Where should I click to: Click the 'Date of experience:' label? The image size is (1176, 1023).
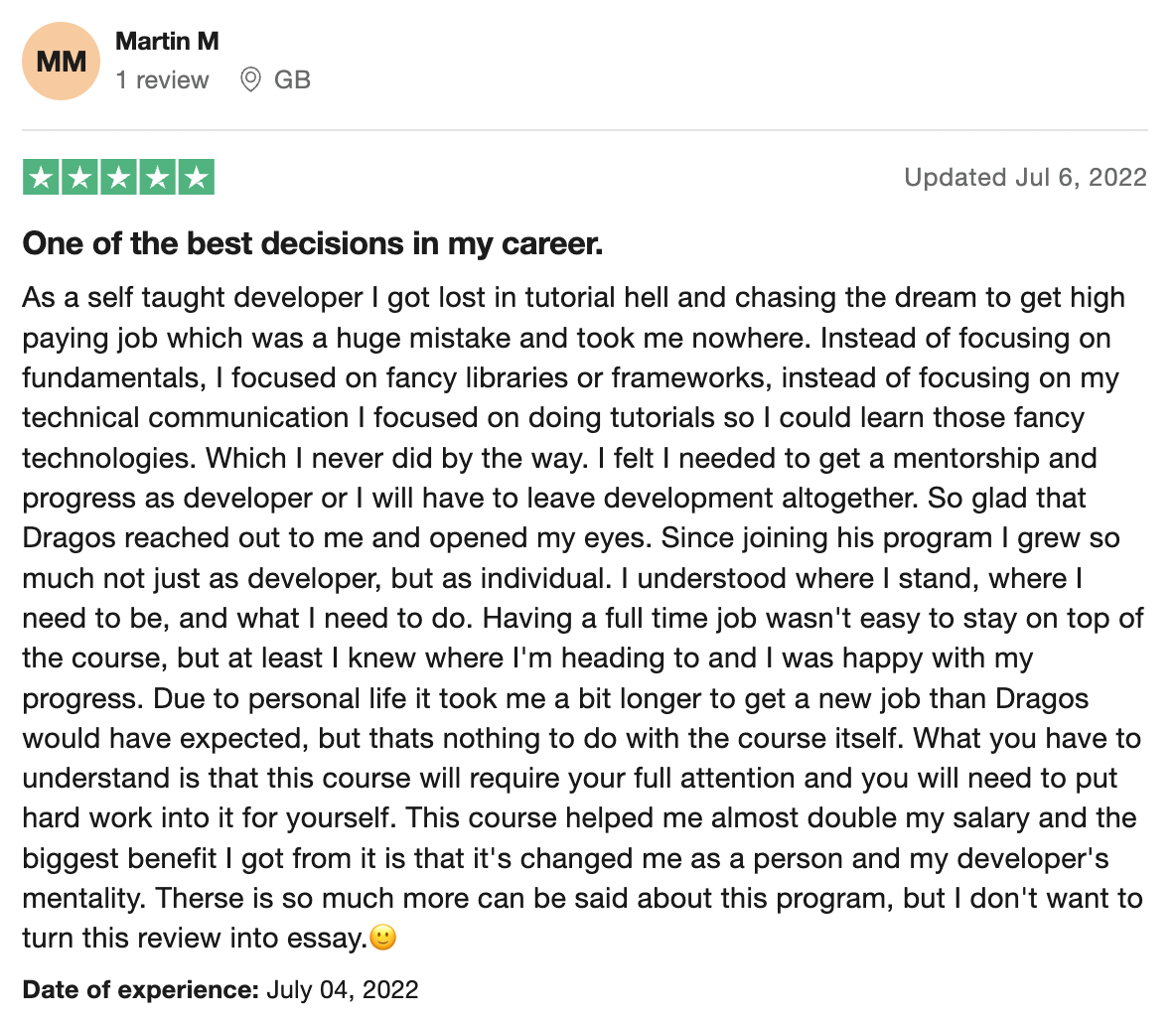point(140,990)
